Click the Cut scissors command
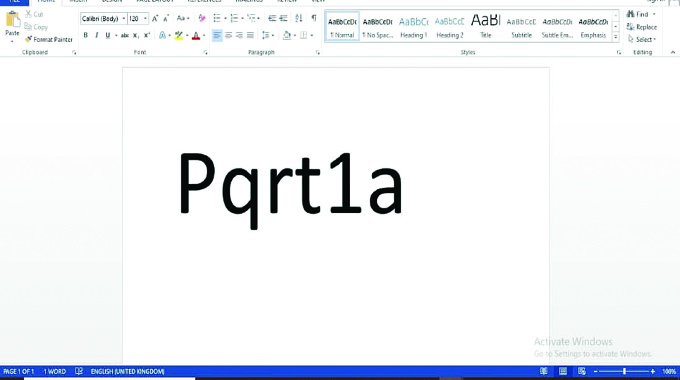This screenshot has width=680, height=380. pyautogui.click(x=34, y=14)
